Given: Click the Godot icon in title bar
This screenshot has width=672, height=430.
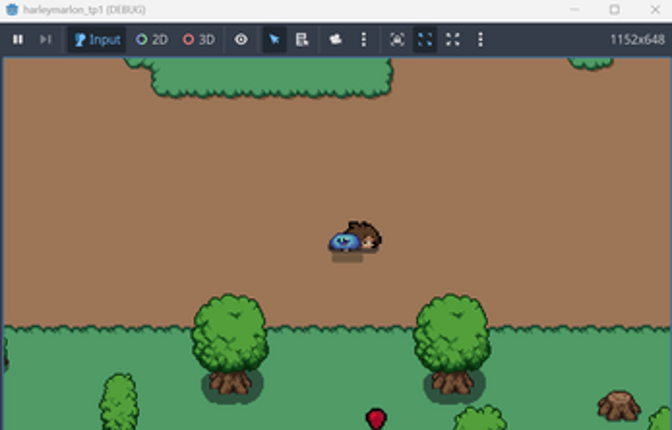Looking at the screenshot, I should tap(11, 9).
